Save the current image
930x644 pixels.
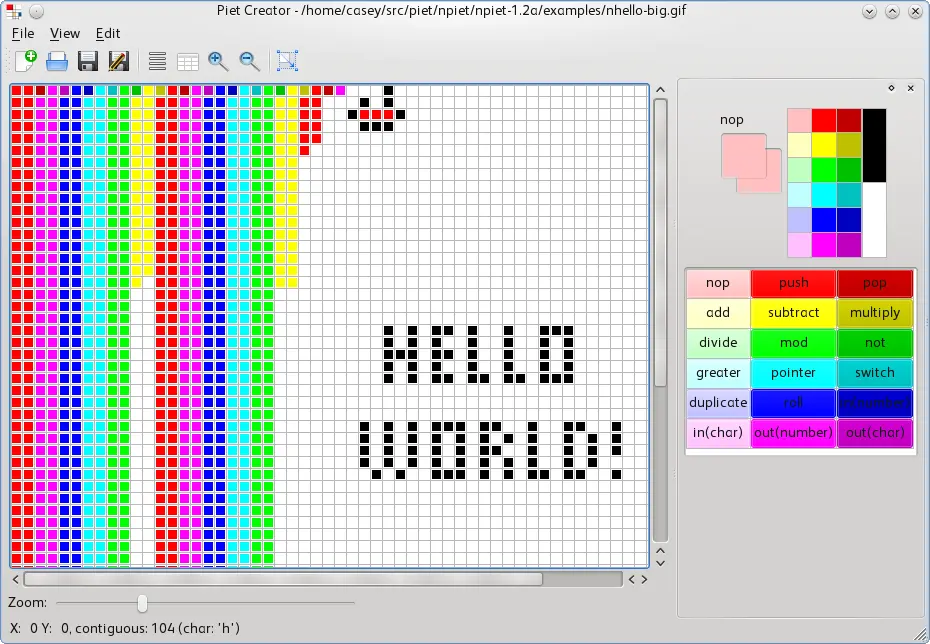coord(87,61)
